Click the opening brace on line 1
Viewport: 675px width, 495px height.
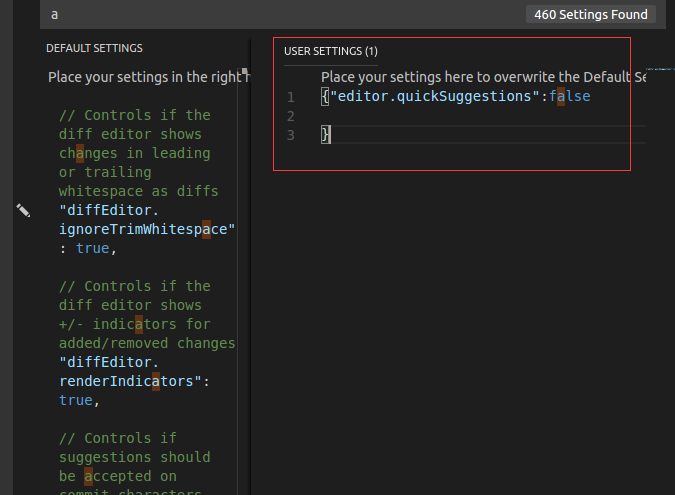pyautogui.click(x=325, y=96)
